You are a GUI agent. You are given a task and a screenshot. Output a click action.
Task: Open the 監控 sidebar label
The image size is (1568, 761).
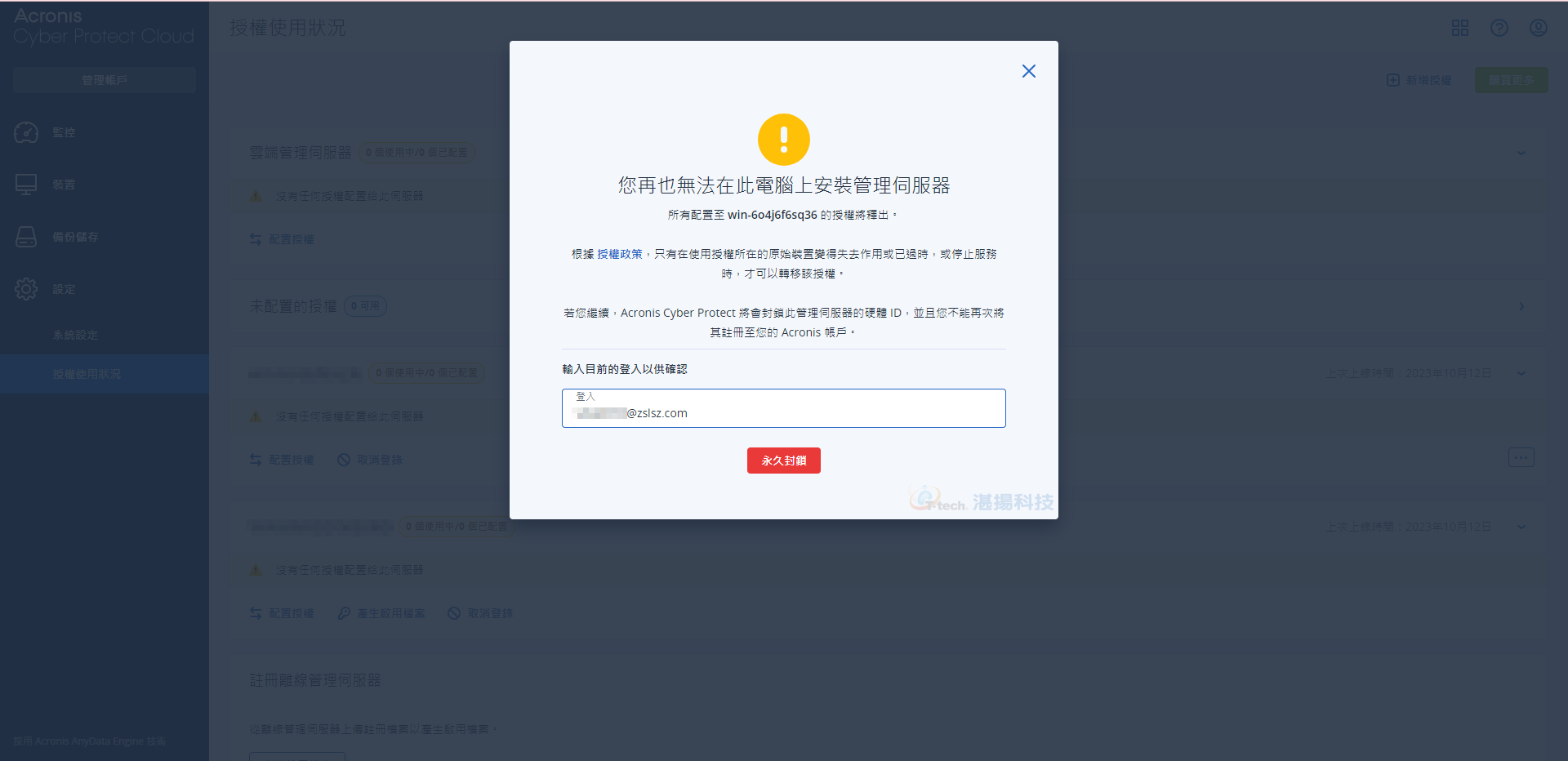coord(64,132)
